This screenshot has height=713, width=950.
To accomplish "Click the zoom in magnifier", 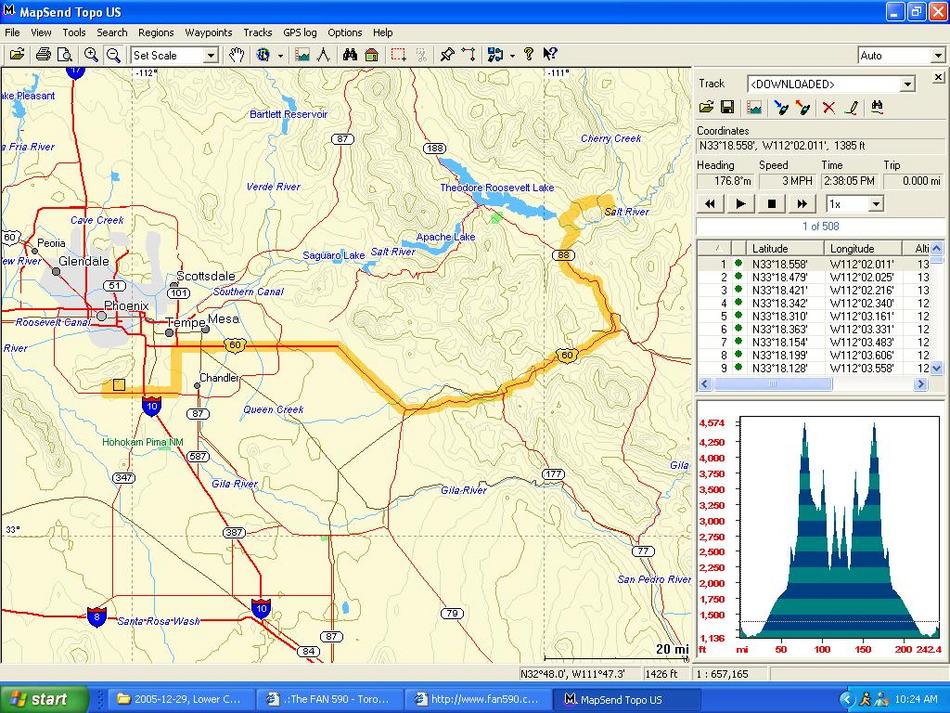I will (x=91, y=55).
